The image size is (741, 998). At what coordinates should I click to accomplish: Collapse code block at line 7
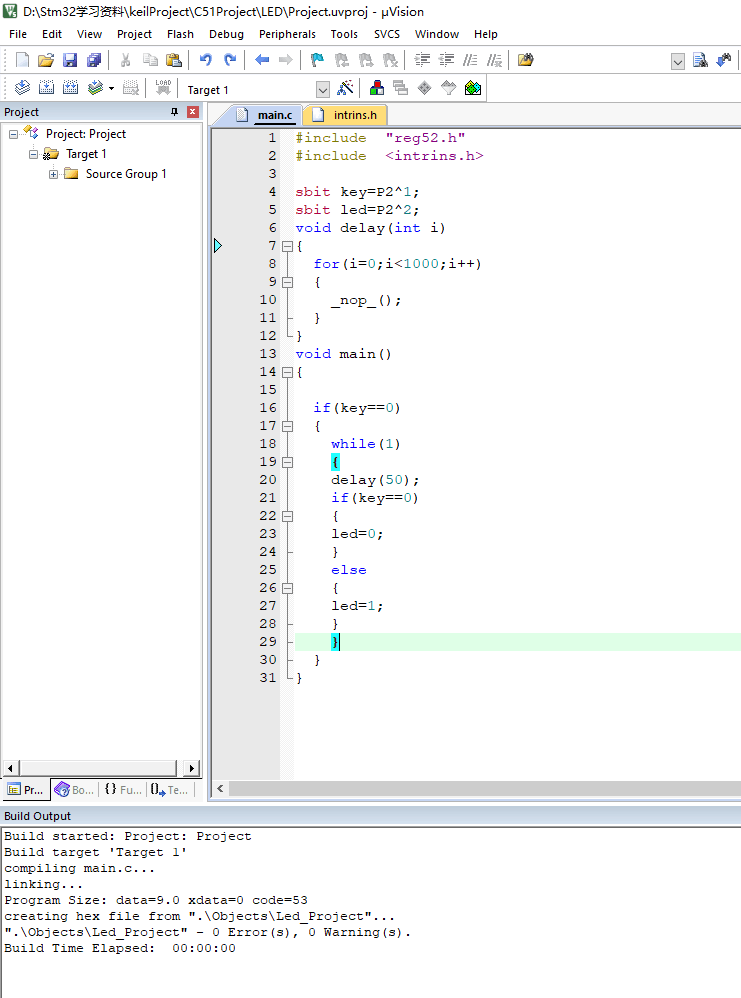tap(288, 246)
